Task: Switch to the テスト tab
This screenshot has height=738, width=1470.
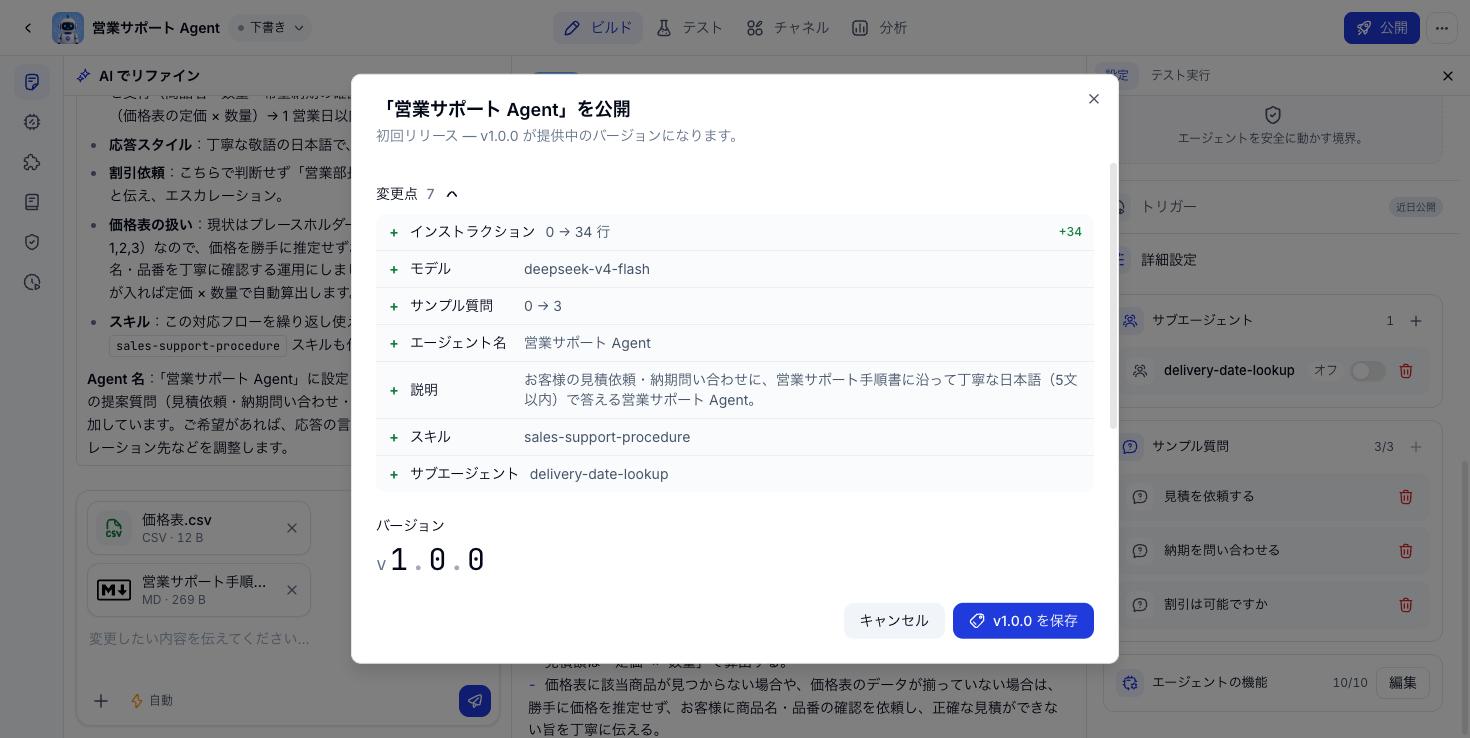Action: click(x=690, y=28)
